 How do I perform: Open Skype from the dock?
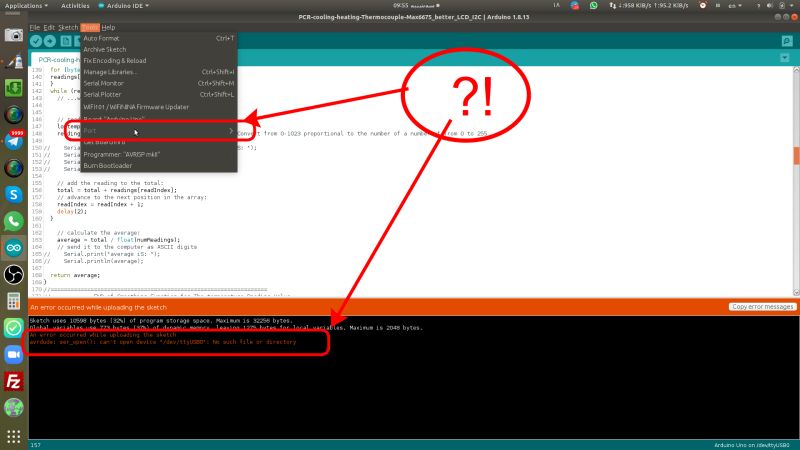pyautogui.click(x=14, y=194)
